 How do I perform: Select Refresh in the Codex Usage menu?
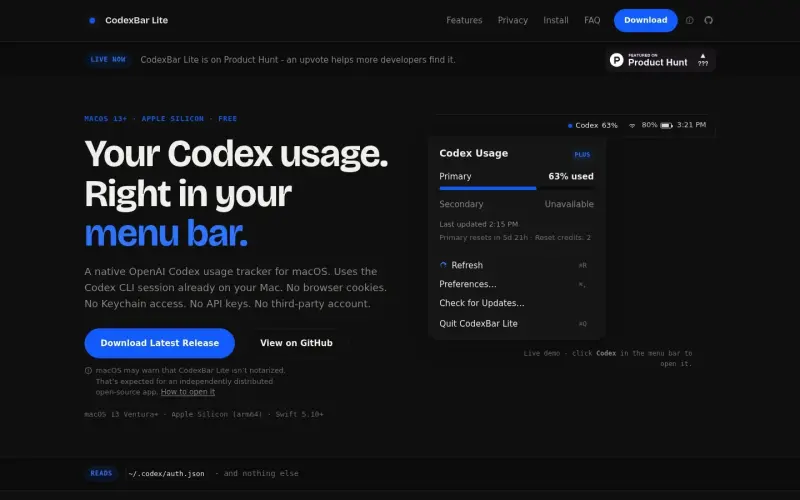click(516, 265)
